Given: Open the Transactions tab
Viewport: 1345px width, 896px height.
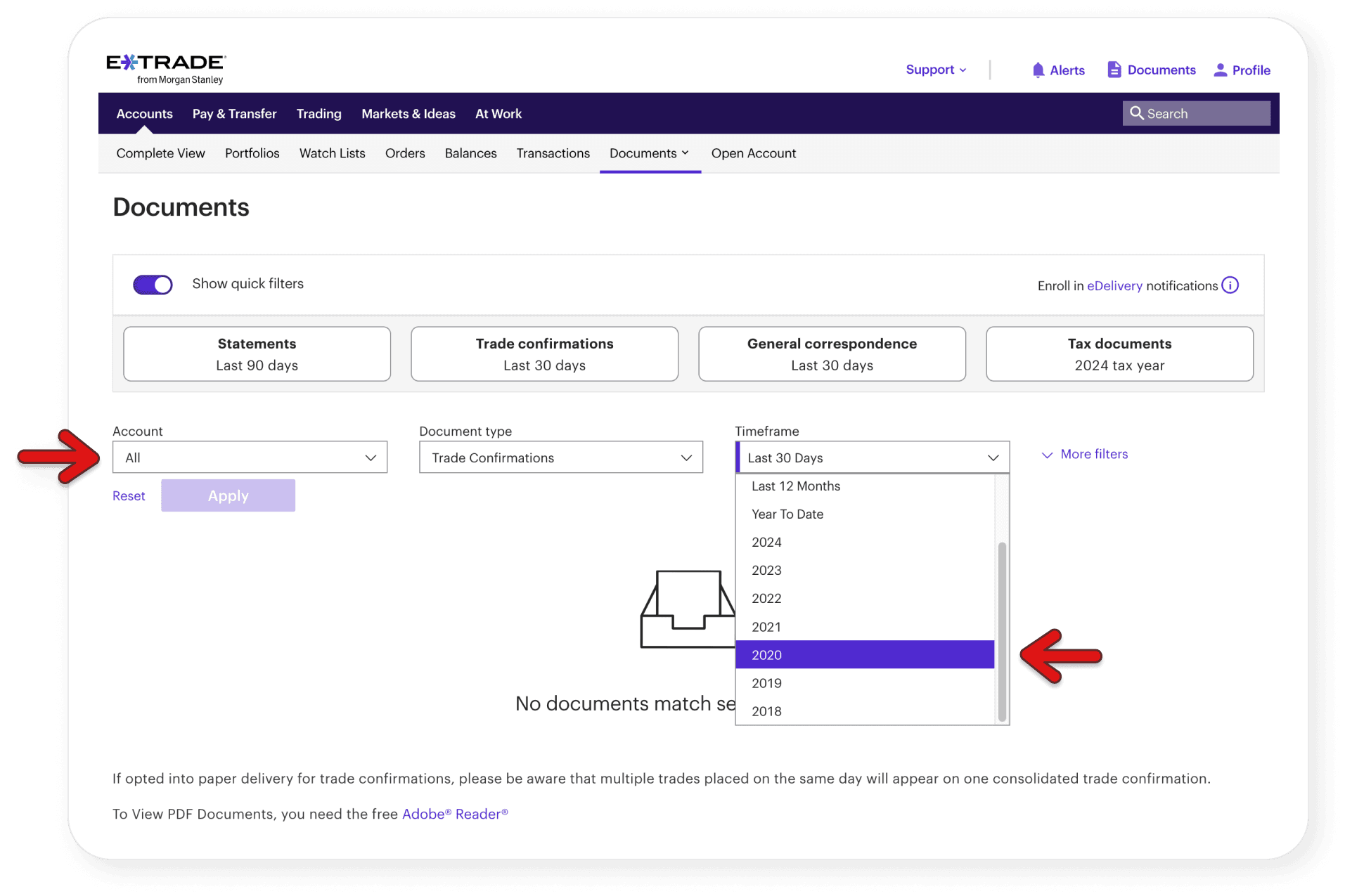Looking at the screenshot, I should (553, 153).
